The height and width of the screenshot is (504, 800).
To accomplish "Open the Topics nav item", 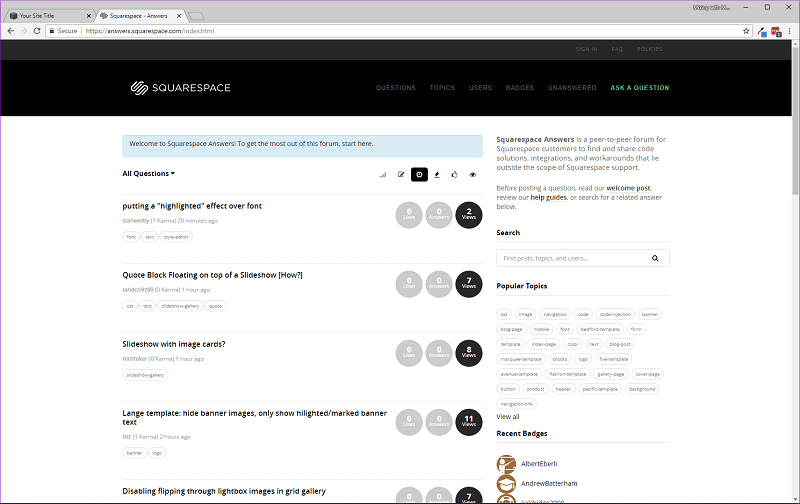I will click(442, 88).
